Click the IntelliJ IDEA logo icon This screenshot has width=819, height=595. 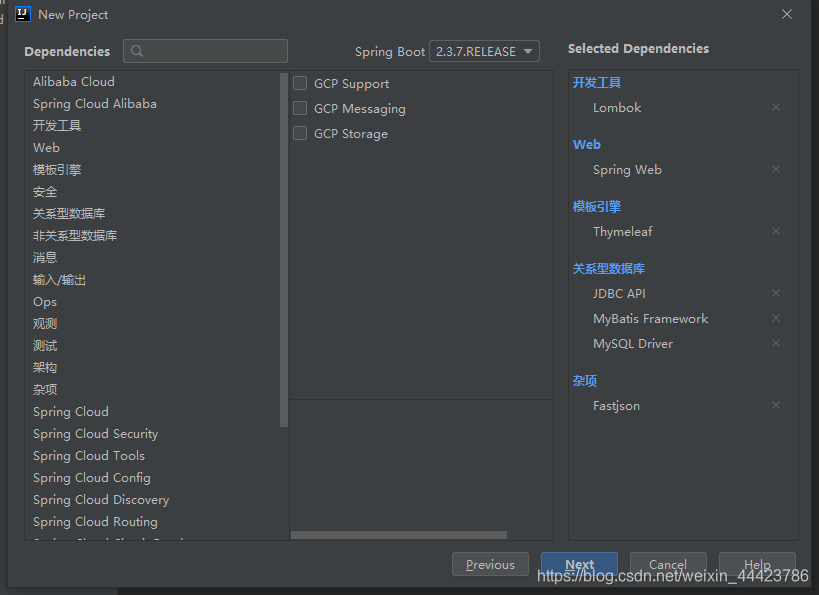[23, 14]
